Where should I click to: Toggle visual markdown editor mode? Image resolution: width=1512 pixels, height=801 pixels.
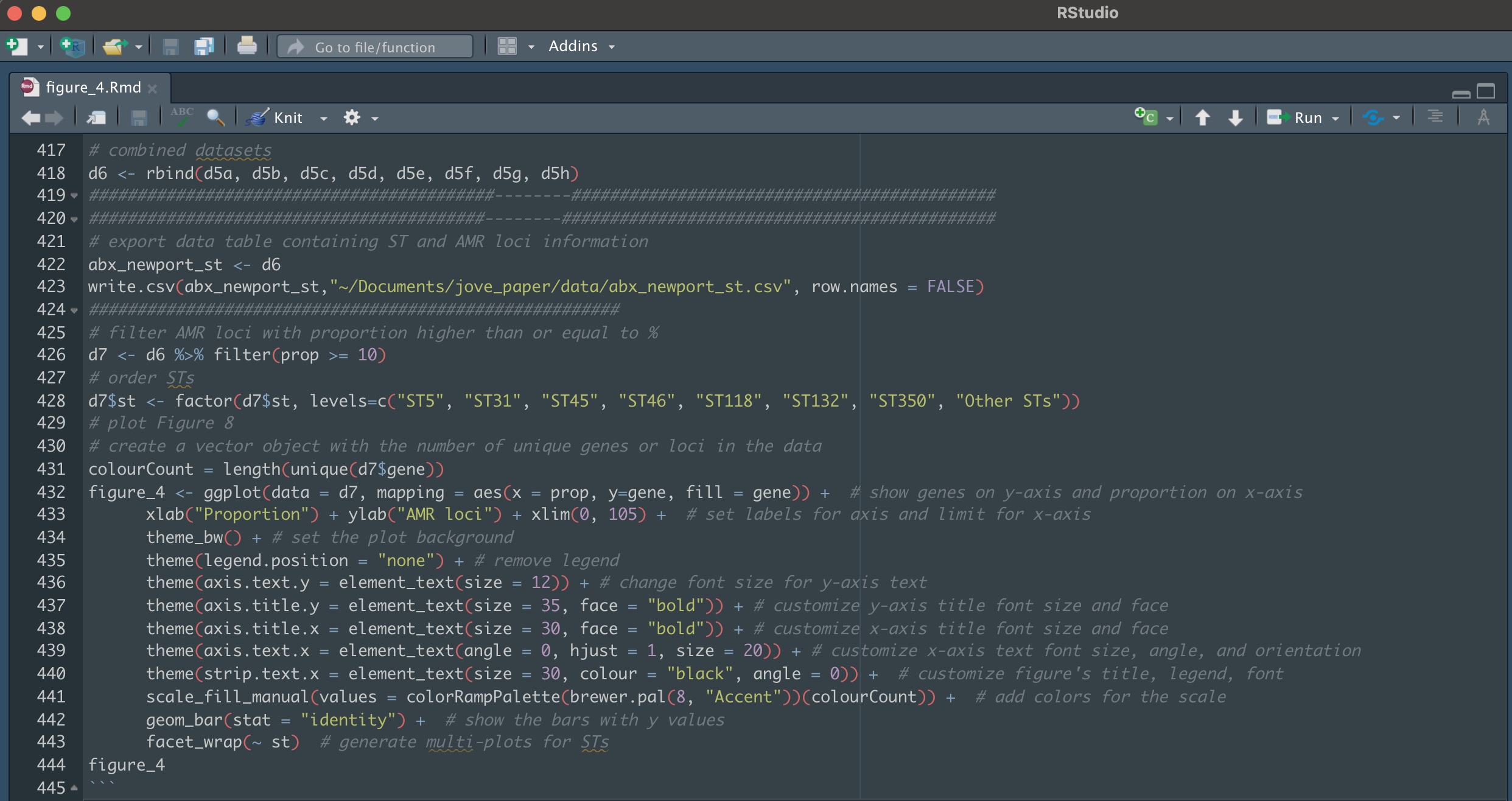tap(1483, 117)
